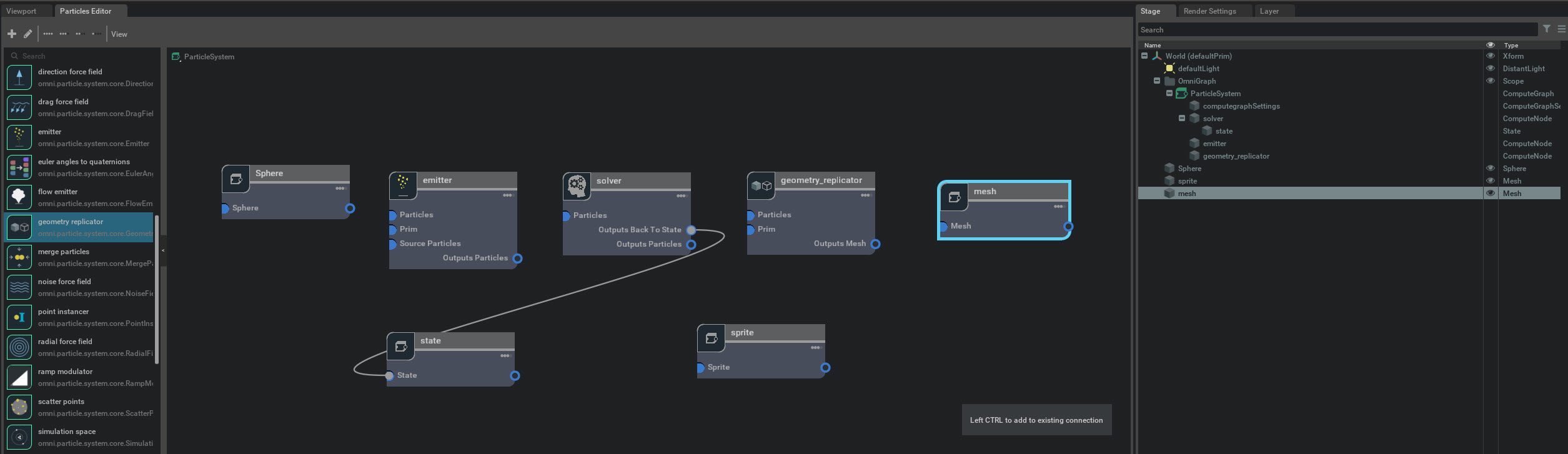Select the drag force field node icon
1568x454 pixels.
[x=19, y=107]
